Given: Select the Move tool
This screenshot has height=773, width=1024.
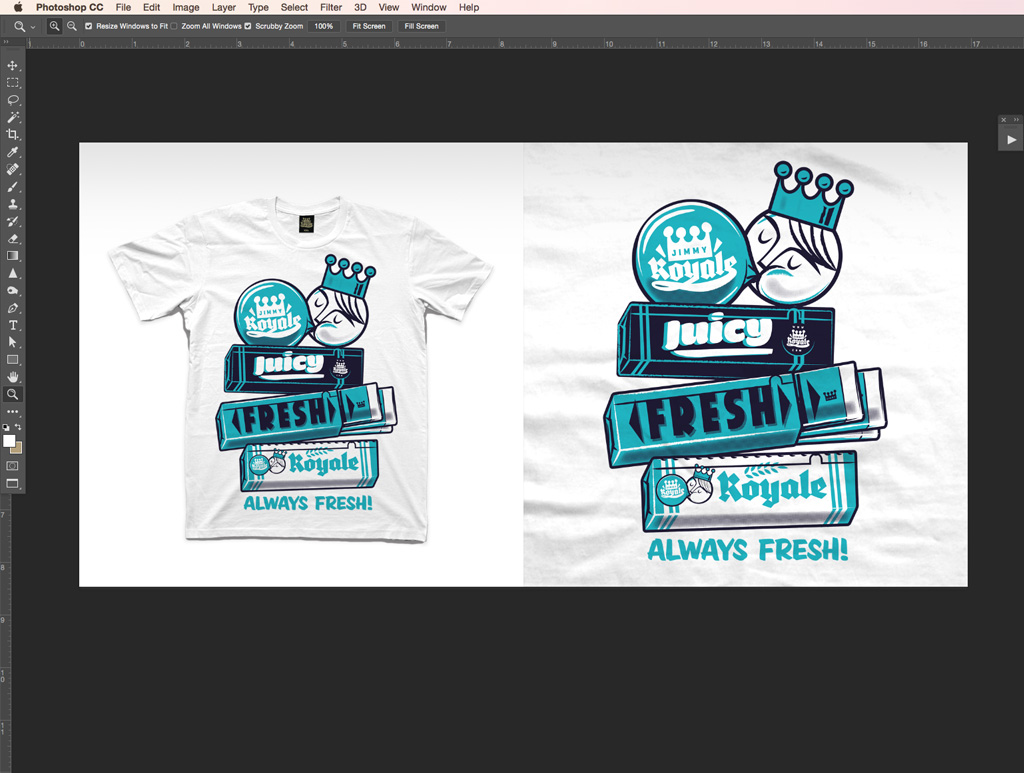Looking at the screenshot, I should click(13, 65).
